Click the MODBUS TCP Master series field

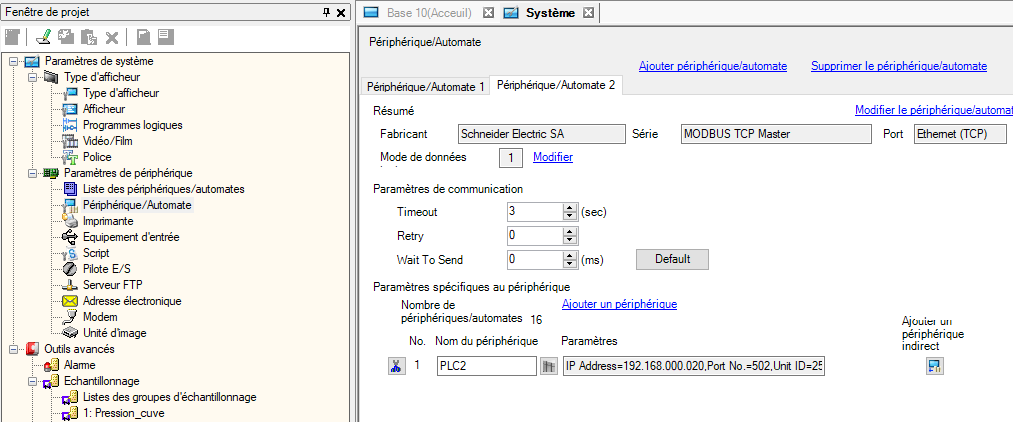pyautogui.click(x=776, y=134)
